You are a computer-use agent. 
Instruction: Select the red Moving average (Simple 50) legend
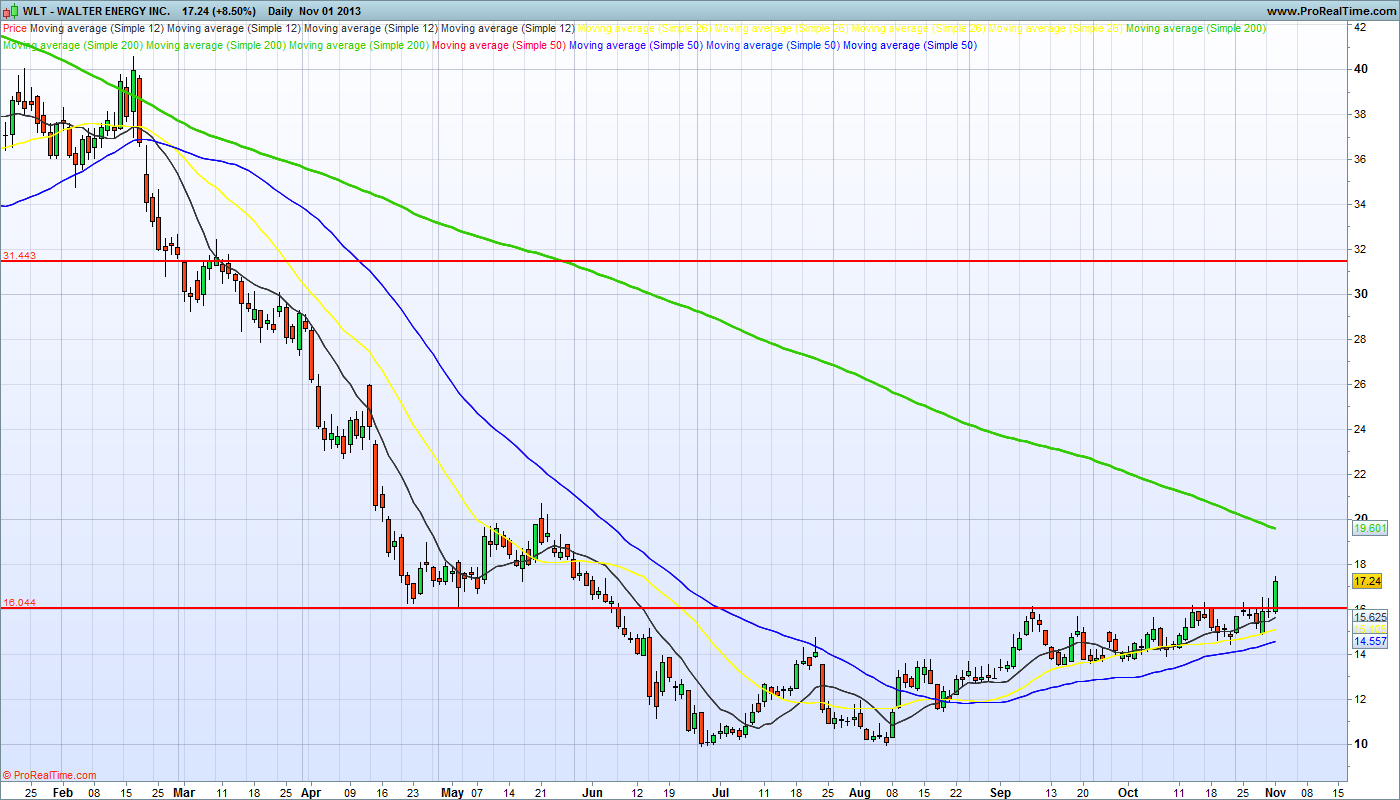[499, 45]
